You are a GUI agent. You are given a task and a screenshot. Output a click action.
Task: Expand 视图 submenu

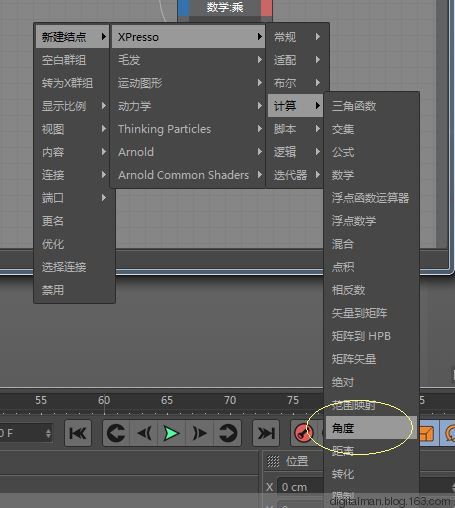coord(72,129)
